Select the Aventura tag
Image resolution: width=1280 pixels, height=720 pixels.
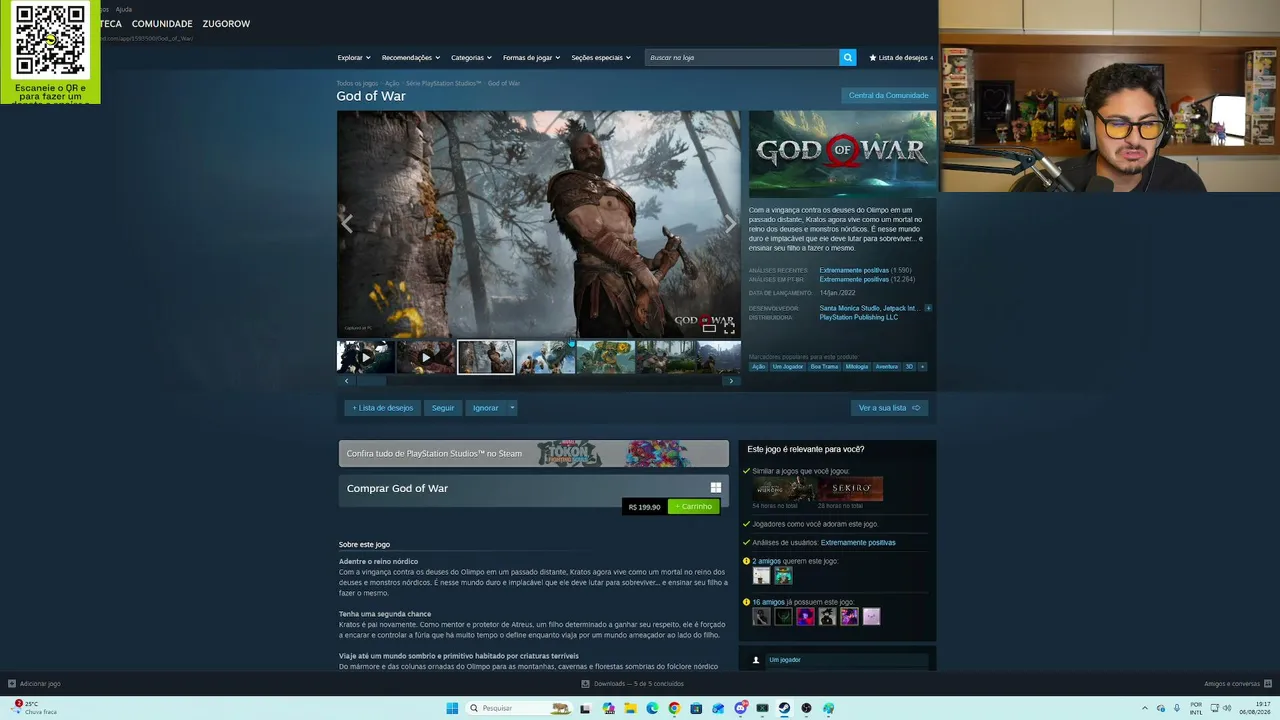click(887, 367)
